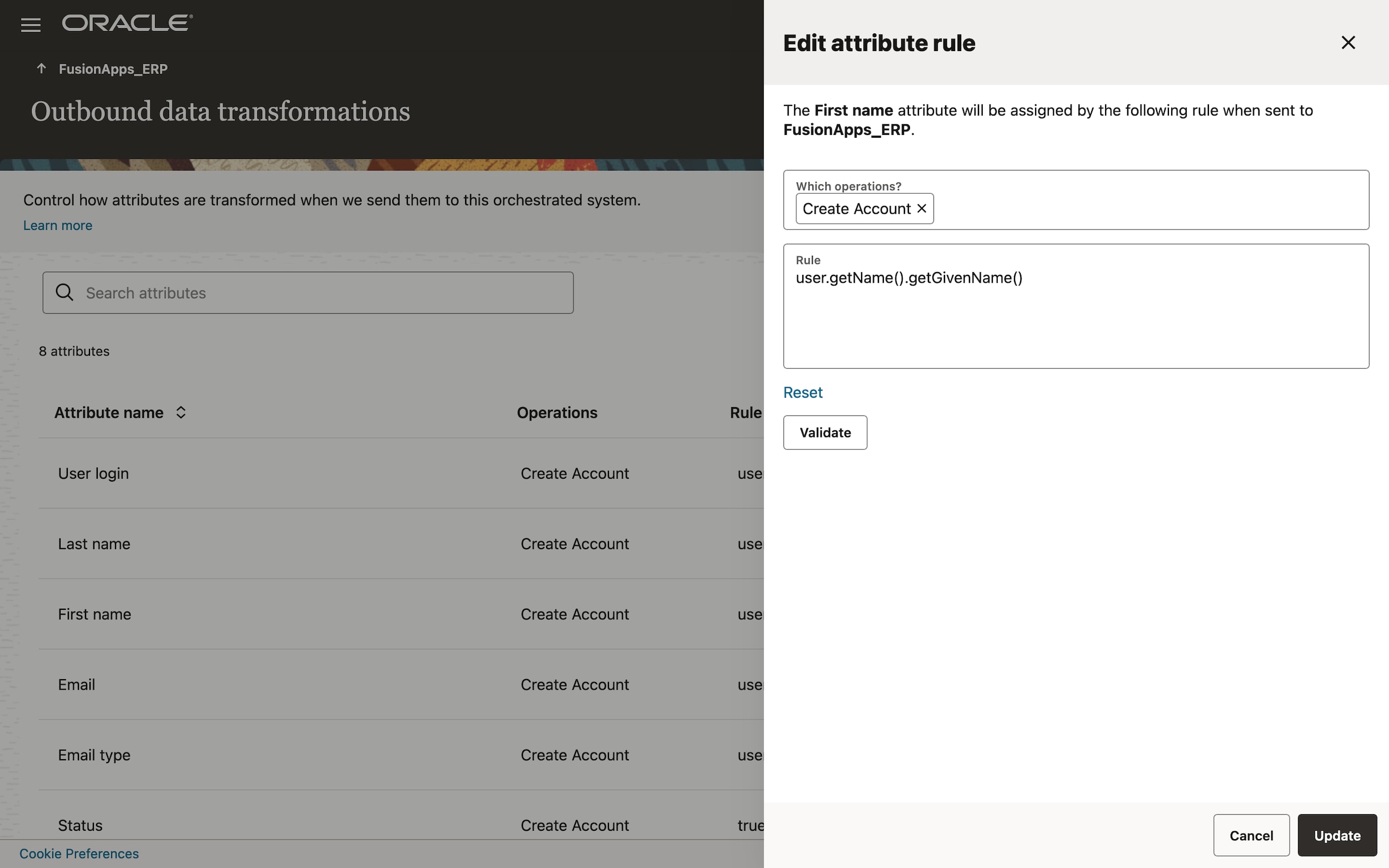Click inside the Search attributes field
This screenshot has width=1389, height=868.
coord(308,292)
